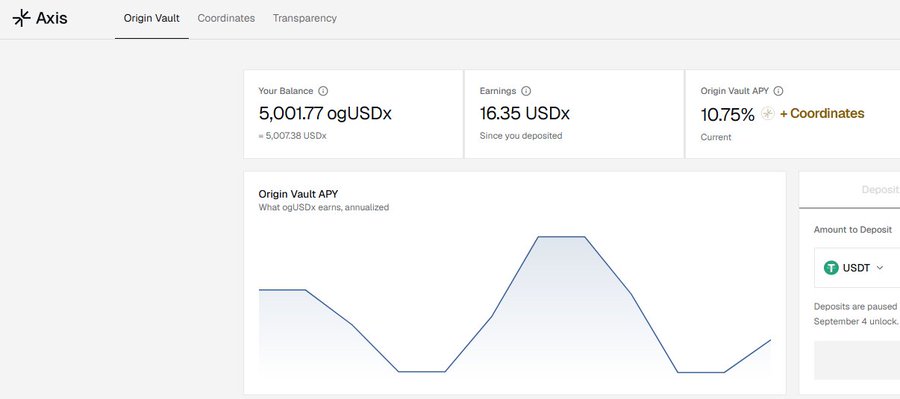The image size is (900, 399).
Task: Click the Current caption under APY
Action: point(716,137)
